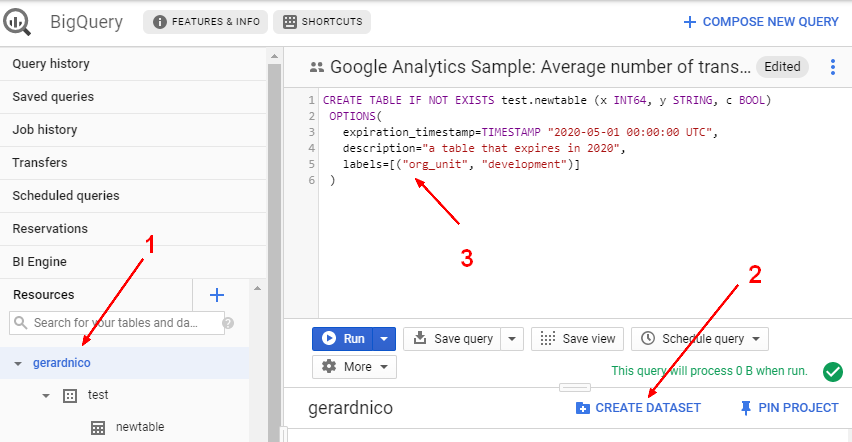This screenshot has width=852, height=442.
Task: Click the plus icon to add resources
Action: pos(216,295)
